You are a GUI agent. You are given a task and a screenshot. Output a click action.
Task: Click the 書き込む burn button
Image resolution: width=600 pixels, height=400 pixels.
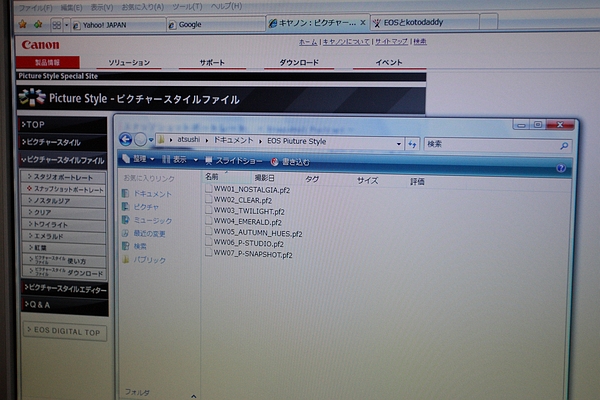[290, 162]
